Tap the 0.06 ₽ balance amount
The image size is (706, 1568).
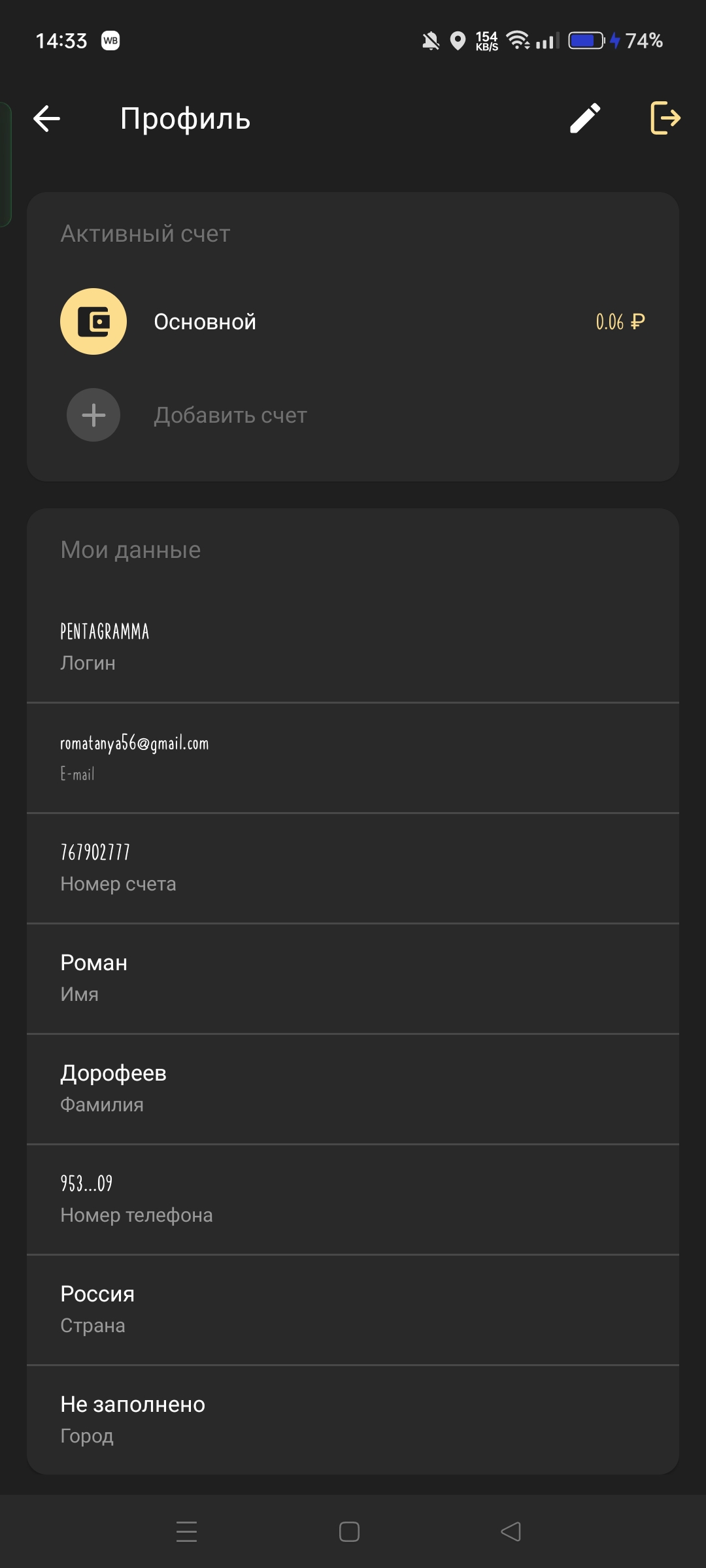point(620,322)
